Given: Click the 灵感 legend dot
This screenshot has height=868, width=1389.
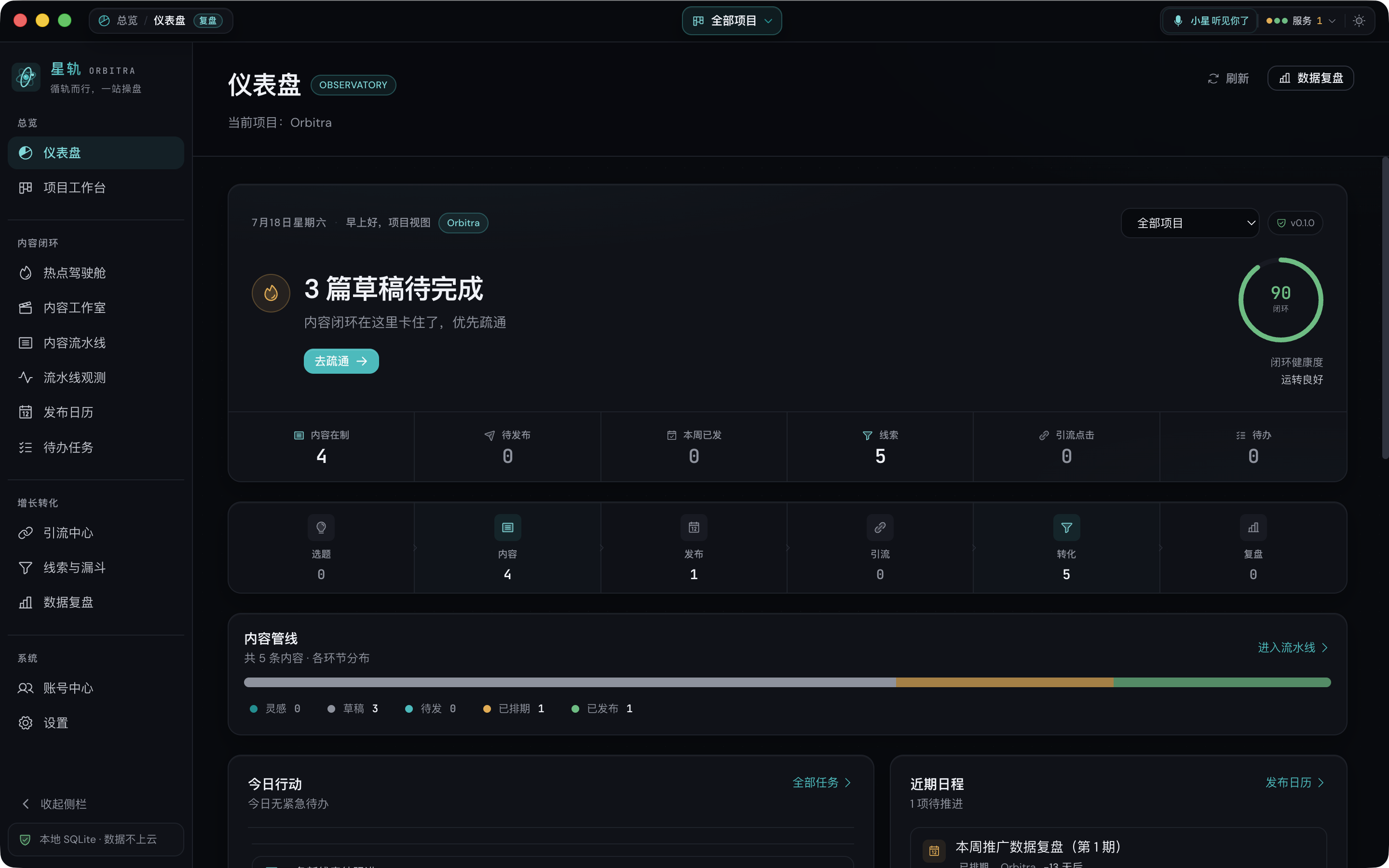Looking at the screenshot, I should point(254,709).
